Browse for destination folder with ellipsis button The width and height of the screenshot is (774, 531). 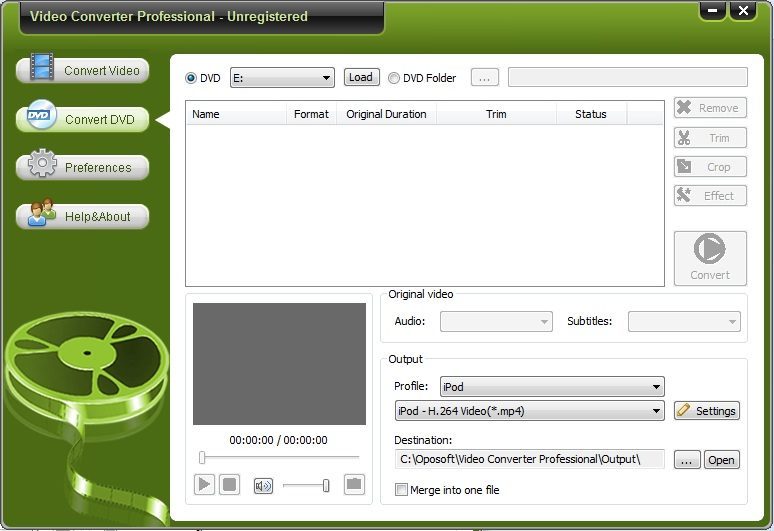[687, 459]
